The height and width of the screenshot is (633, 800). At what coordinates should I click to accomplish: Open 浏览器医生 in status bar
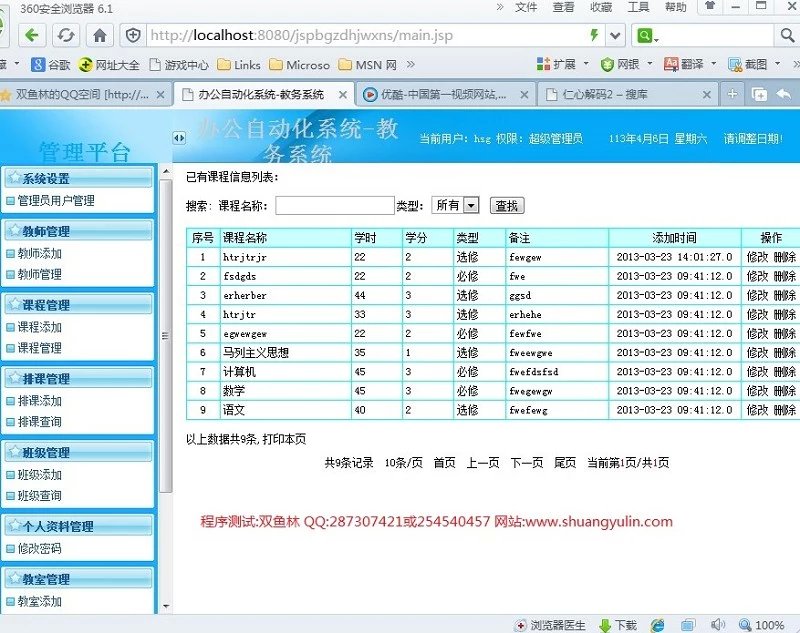pos(550,625)
